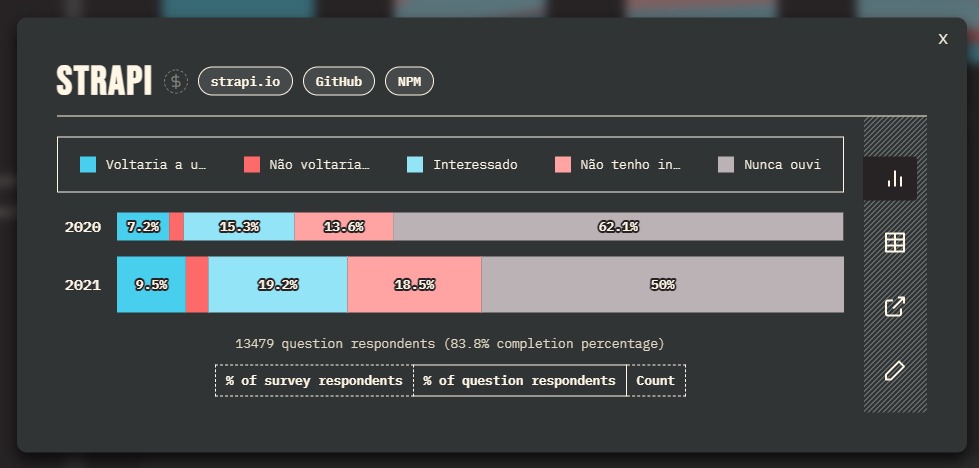Click 'Não voltaria…' legend red swatch

pos(252,165)
